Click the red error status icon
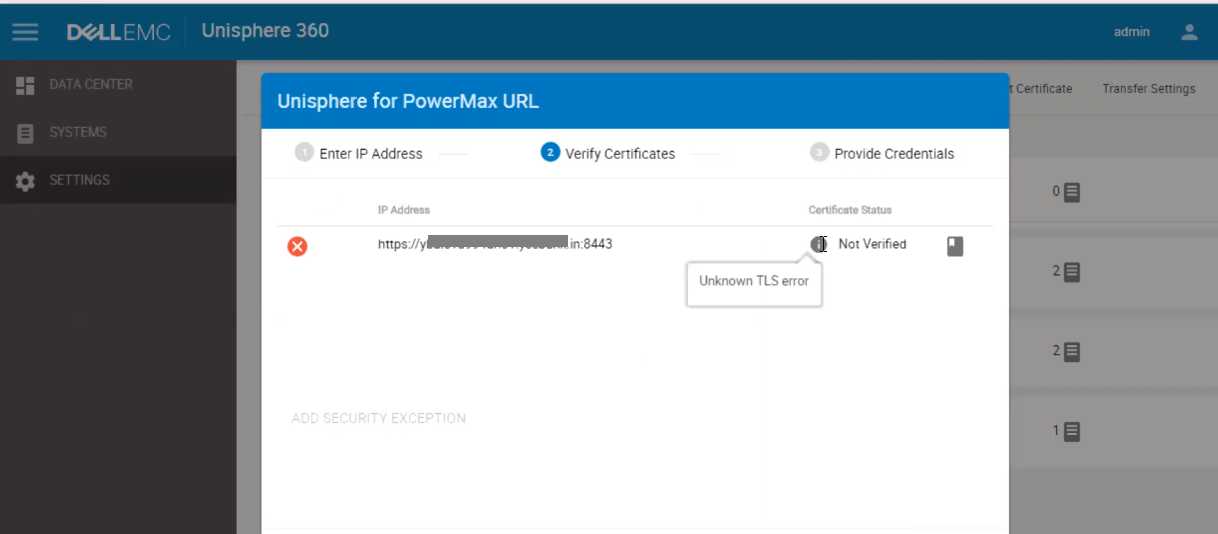Screen dimensions: 1218x534 (x=297, y=246)
